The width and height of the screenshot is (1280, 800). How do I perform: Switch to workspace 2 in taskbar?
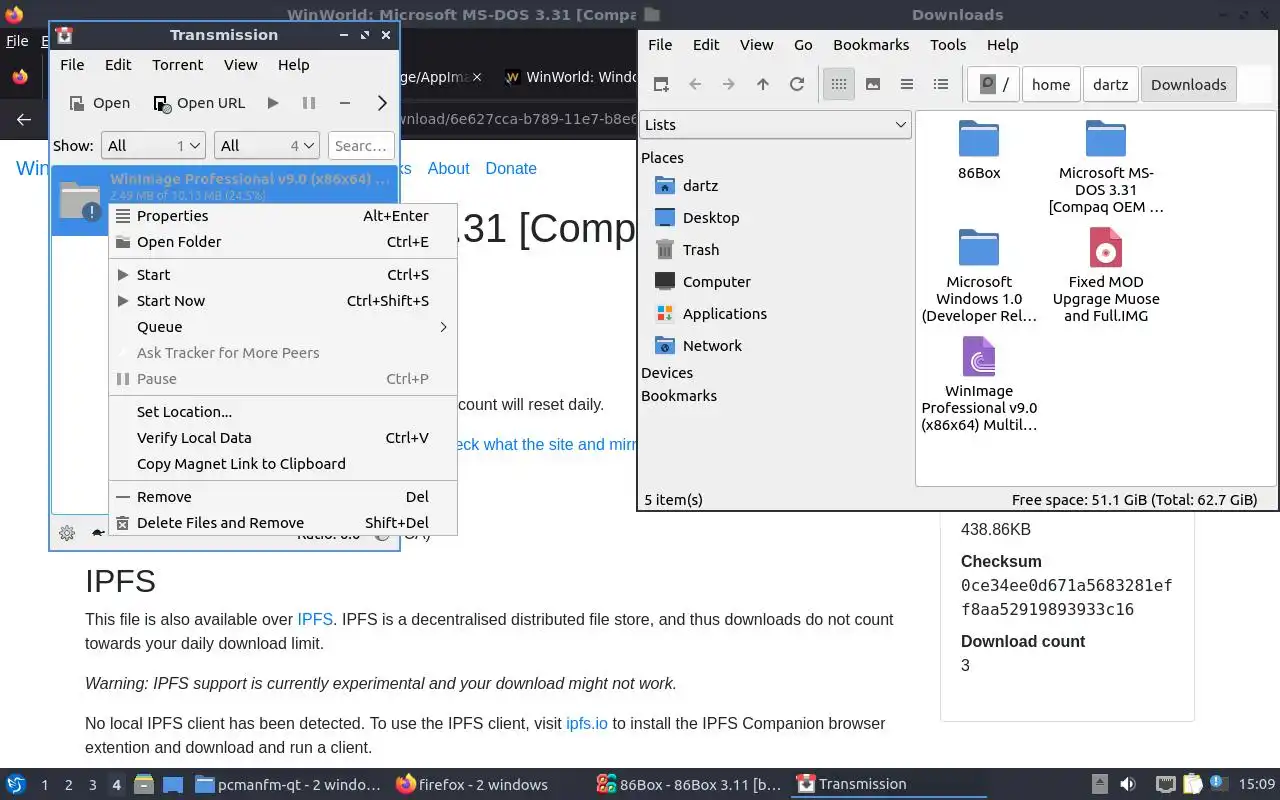[x=68, y=785]
